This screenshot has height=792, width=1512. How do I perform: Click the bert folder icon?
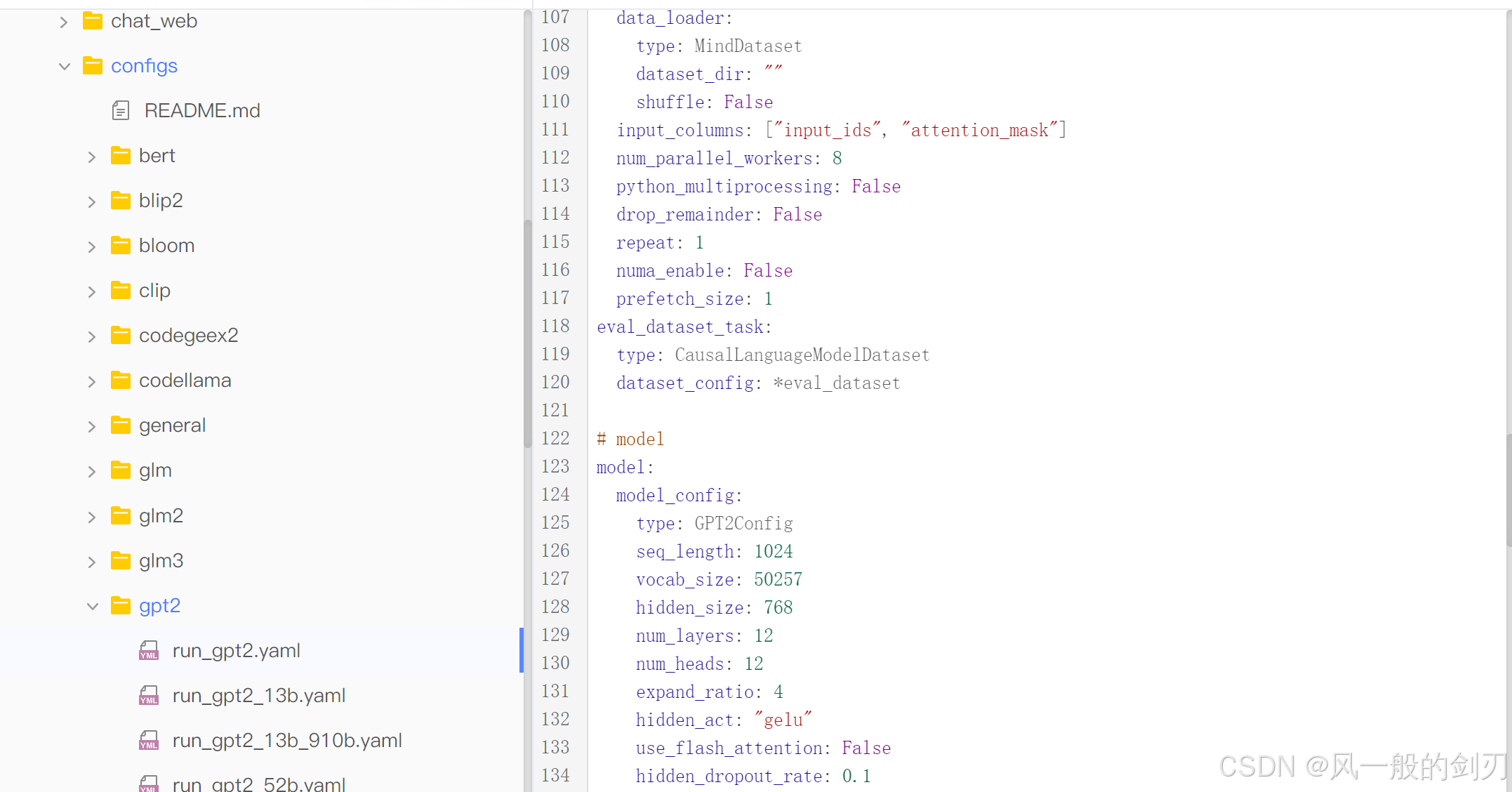tap(121, 156)
